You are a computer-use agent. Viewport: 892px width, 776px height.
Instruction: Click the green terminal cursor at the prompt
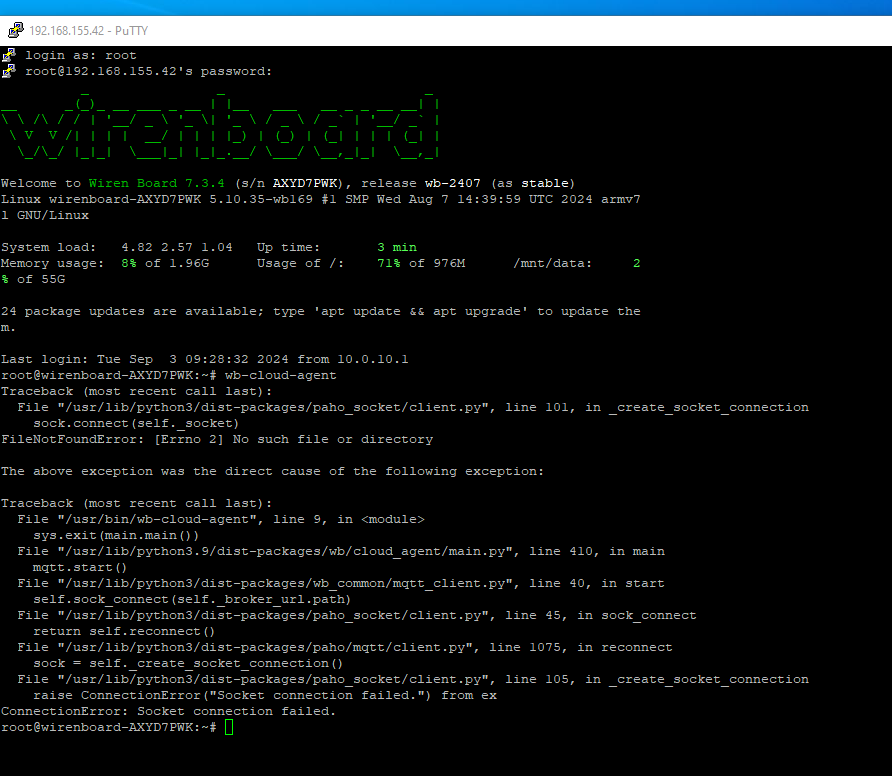pyautogui.click(x=229, y=727)
